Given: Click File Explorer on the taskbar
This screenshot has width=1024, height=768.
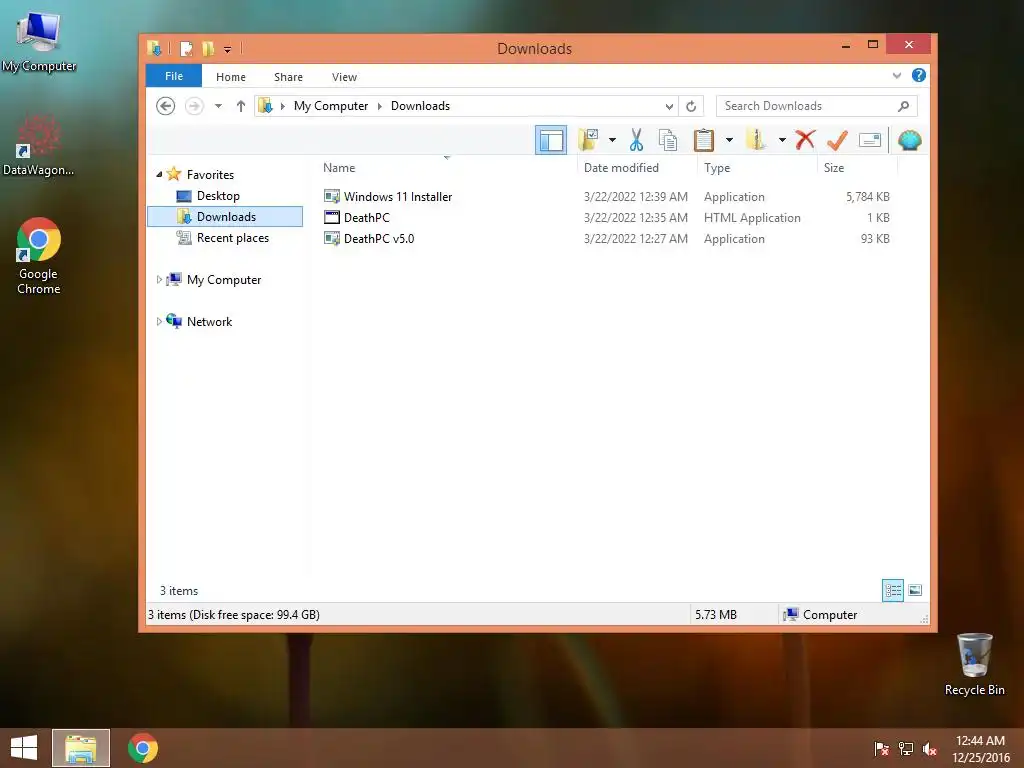Looking at the screenshot, I should click(81, 748).
